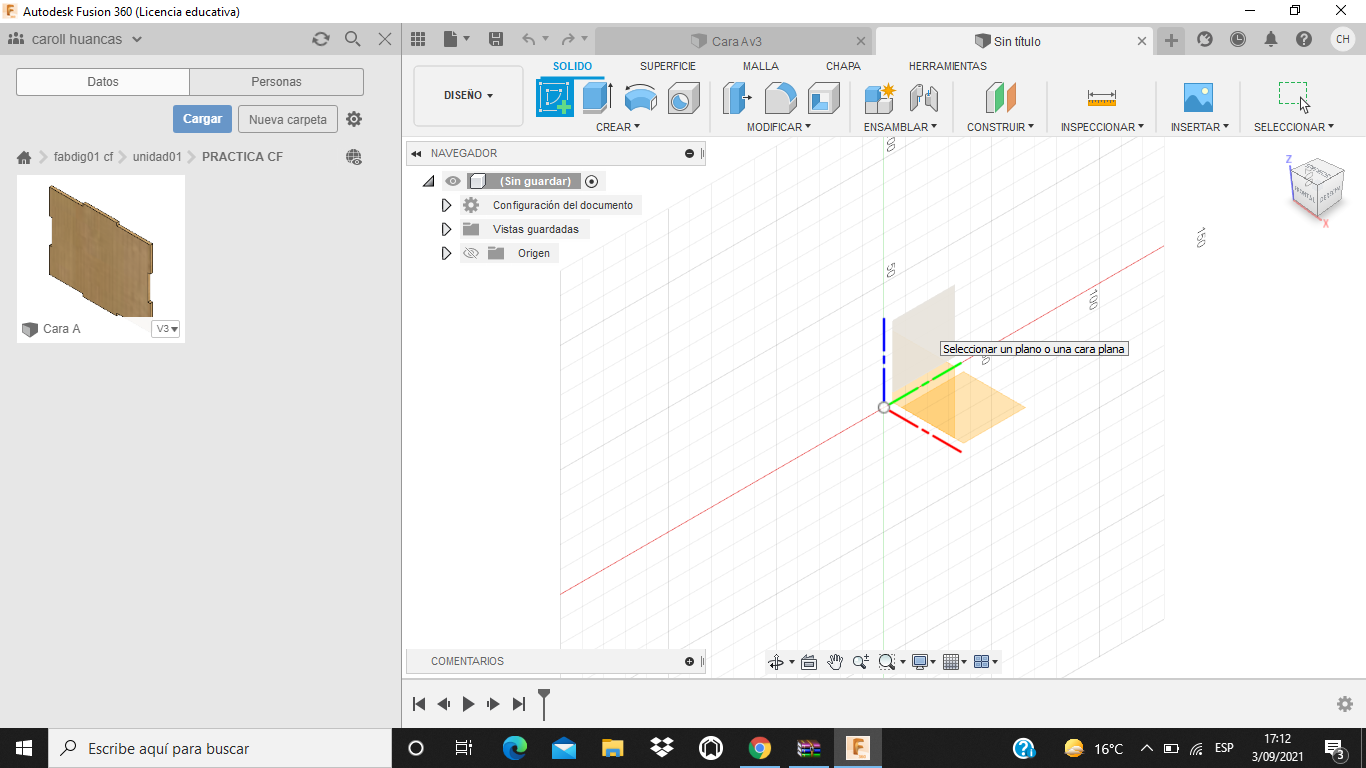Undo the last action

click(x=529, y=39)
